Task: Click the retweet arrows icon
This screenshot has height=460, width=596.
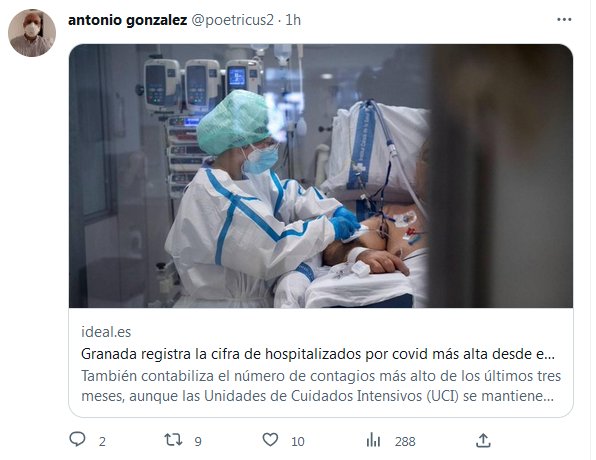Action: point(173,440)
